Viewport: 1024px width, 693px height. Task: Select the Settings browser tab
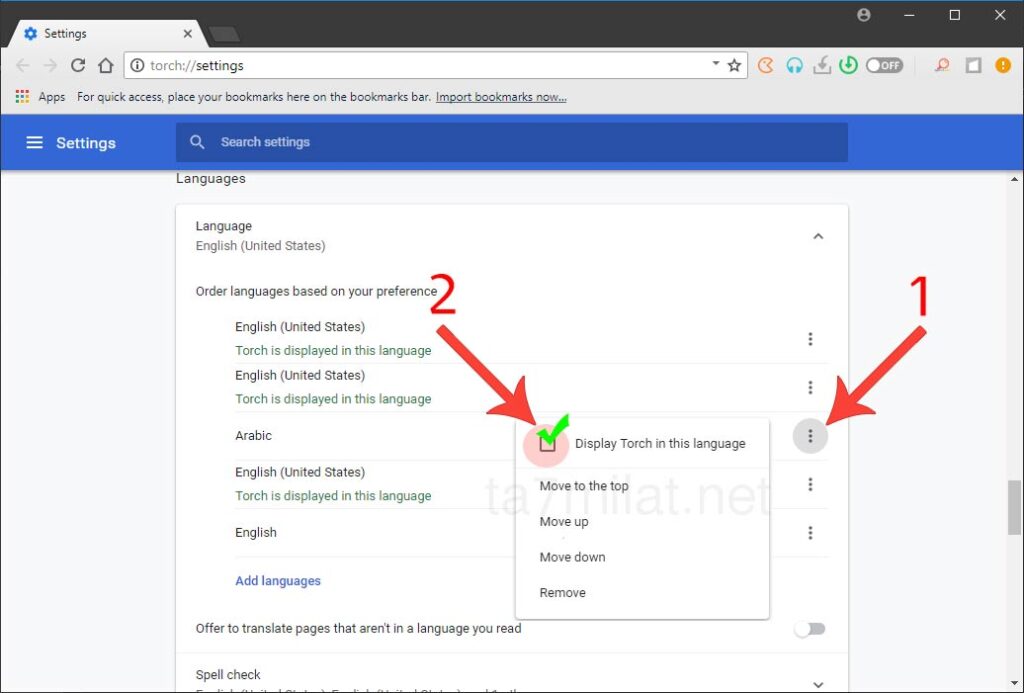click(x=108, y=33)
